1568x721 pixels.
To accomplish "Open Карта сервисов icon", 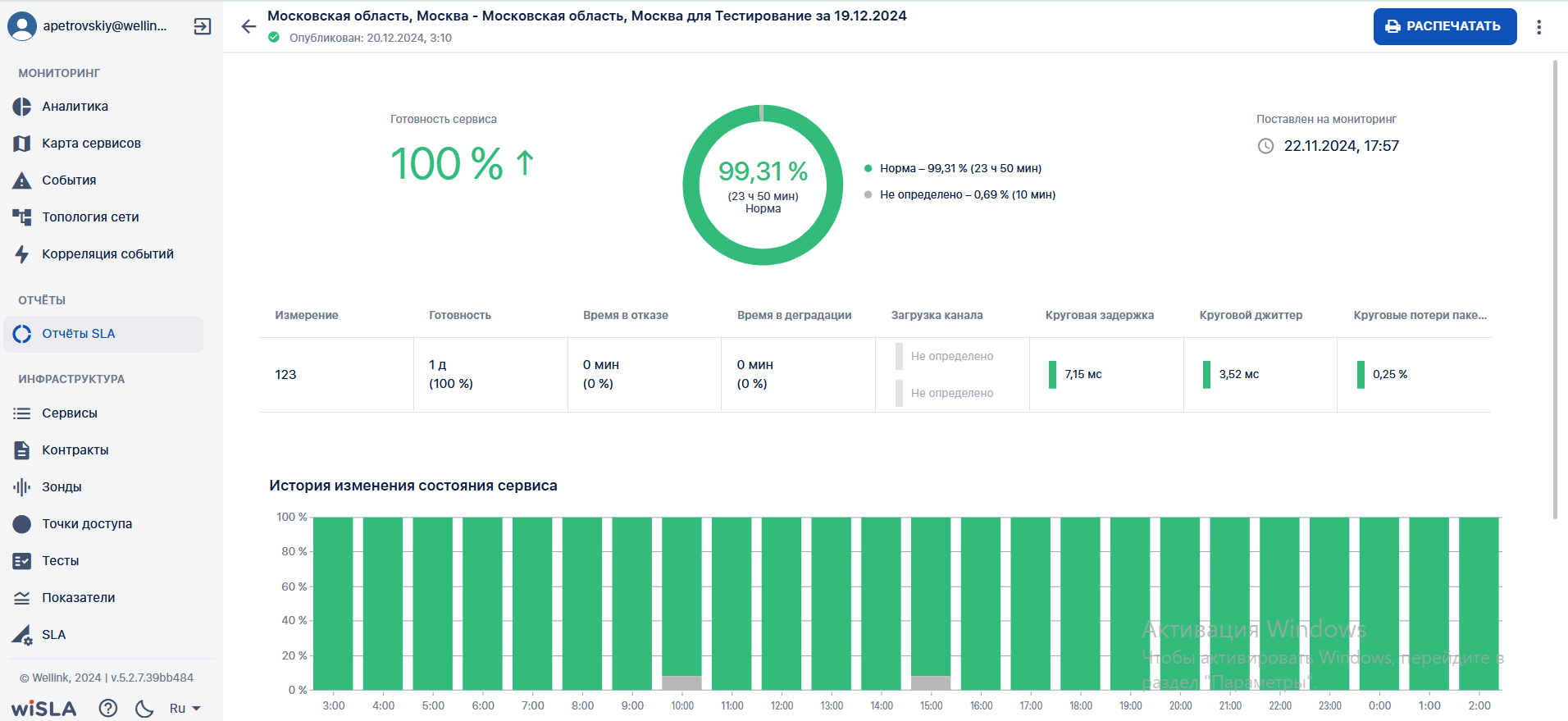I will pos(22,144).
